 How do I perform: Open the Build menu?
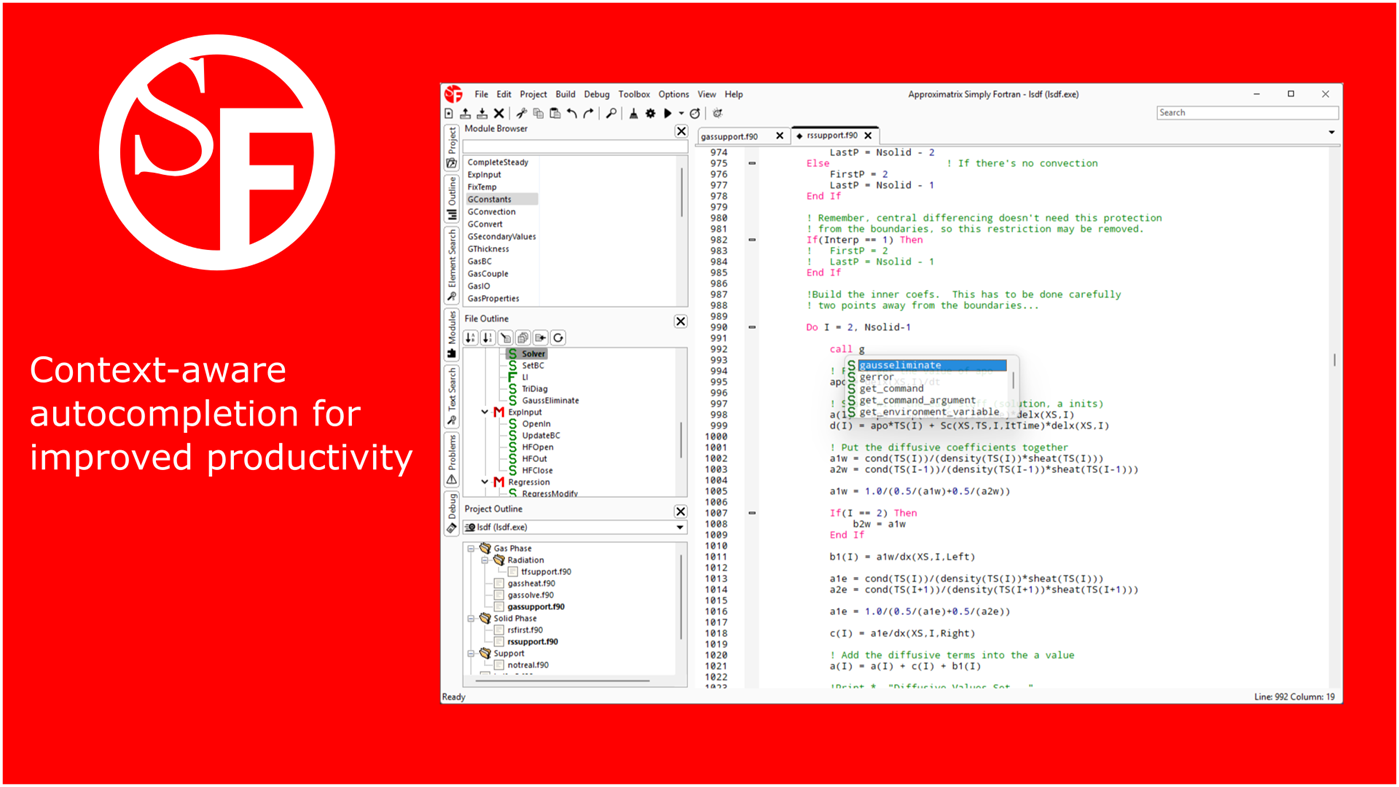565,94
